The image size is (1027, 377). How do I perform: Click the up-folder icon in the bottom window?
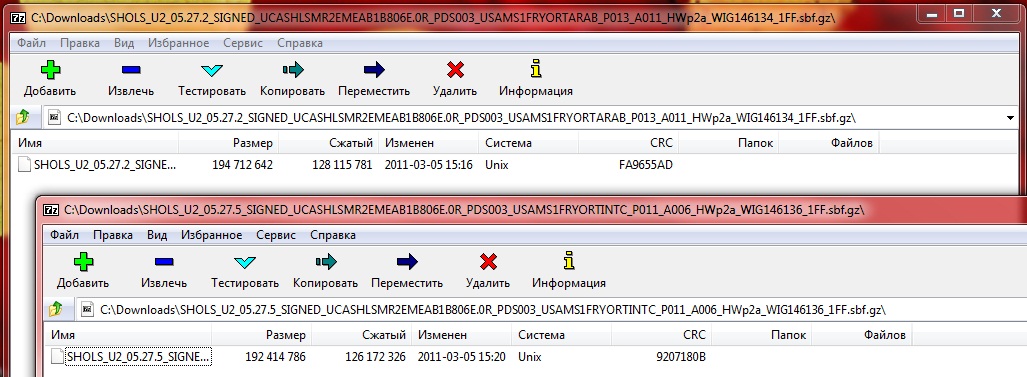(x=55, y=309)
